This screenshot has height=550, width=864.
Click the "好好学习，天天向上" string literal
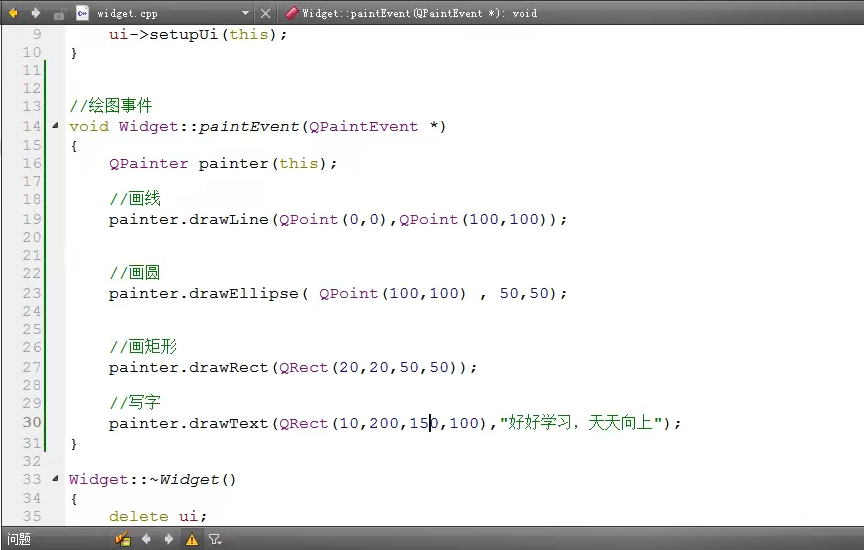click(x=581, y=423)
